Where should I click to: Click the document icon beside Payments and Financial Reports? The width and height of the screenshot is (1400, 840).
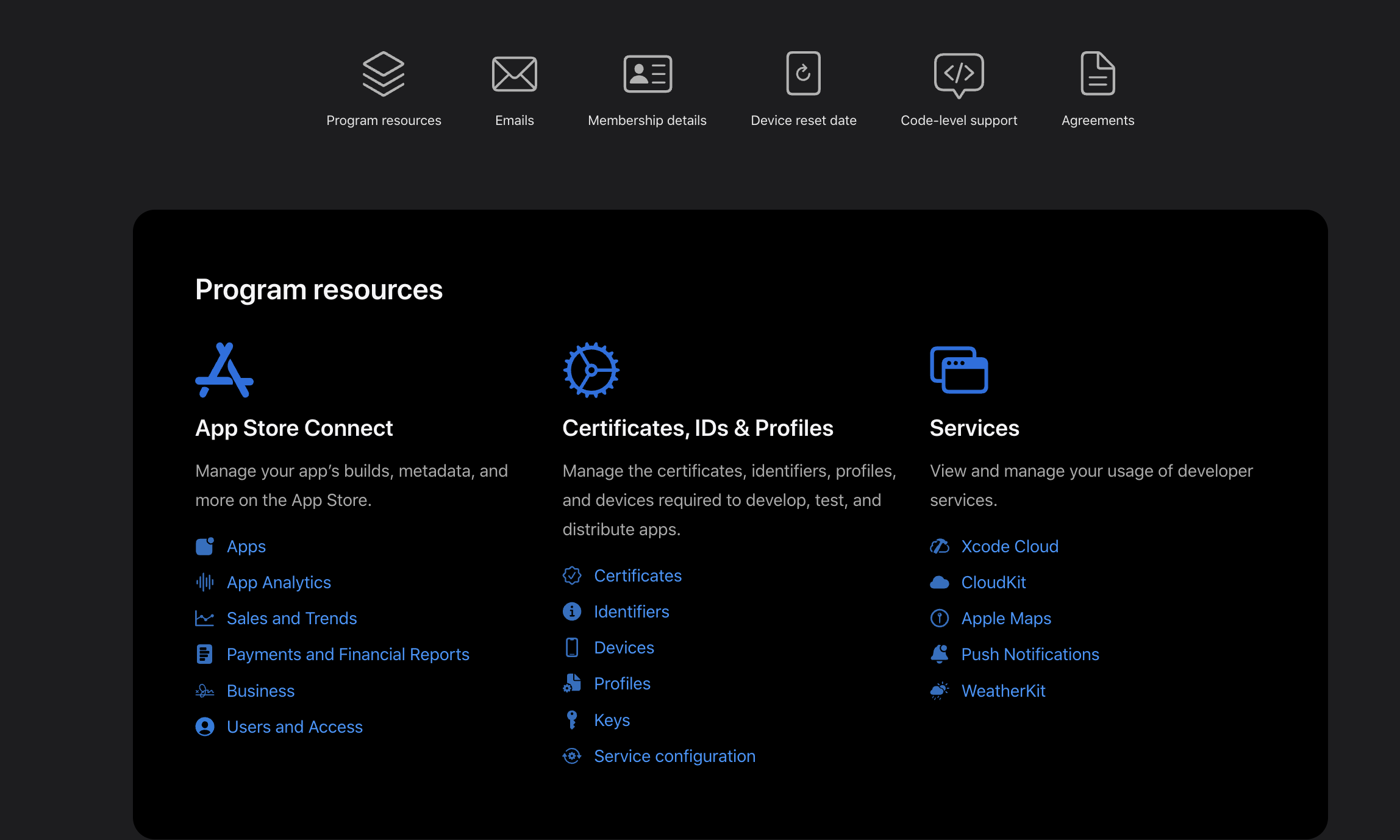pyautogui.click(x=205, y=654)
